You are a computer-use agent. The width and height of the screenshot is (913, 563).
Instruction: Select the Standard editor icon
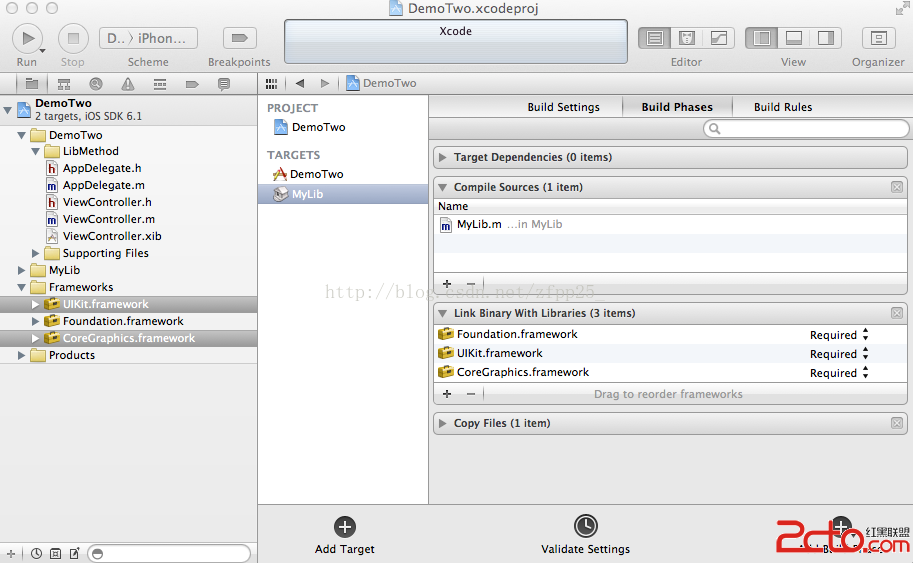655,38
